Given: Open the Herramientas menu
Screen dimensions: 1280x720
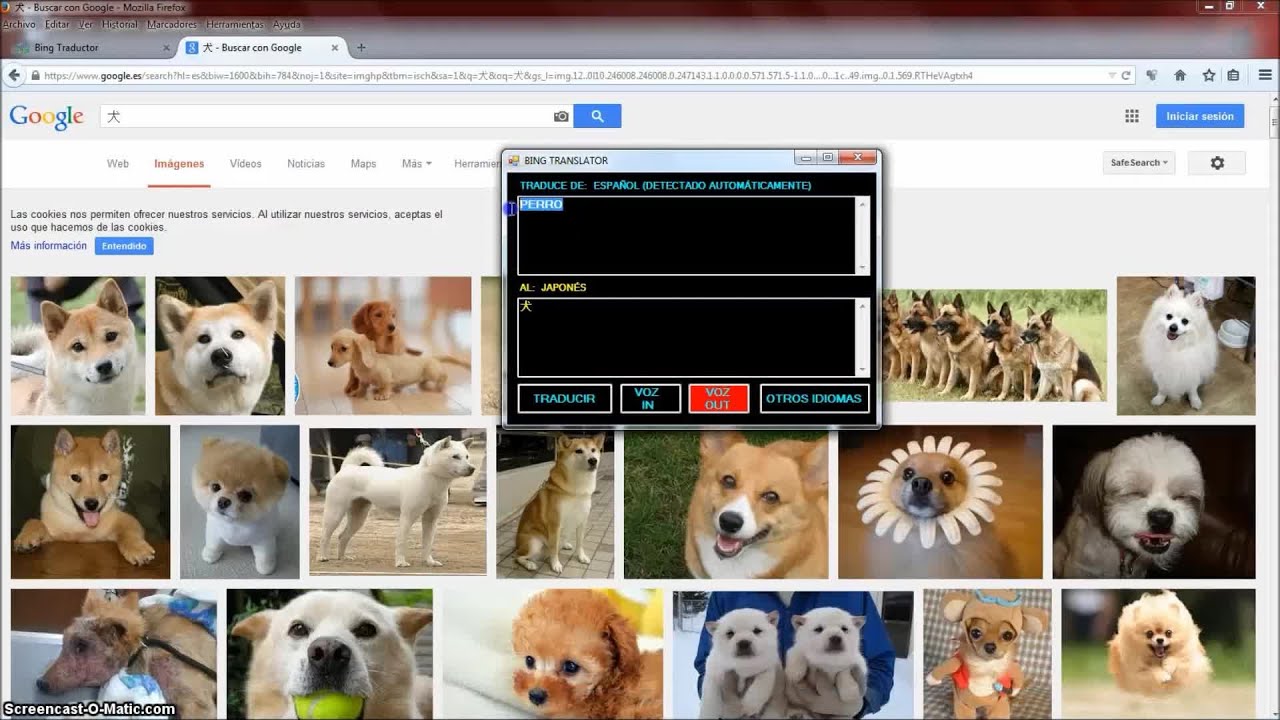Looking at the screenshot, I should 234,24.
